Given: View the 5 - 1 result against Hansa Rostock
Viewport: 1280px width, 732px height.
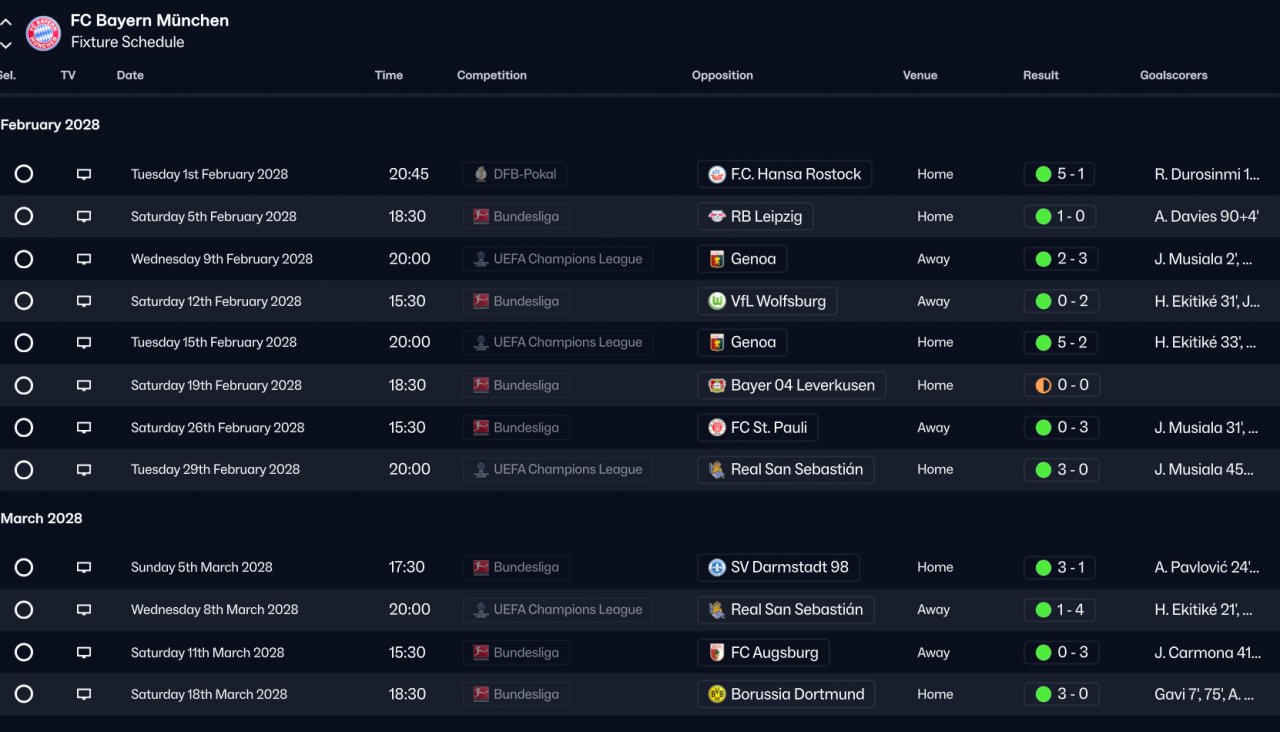Looking at the screenshot, I should pyautogui.click(x=1059, y=174).
